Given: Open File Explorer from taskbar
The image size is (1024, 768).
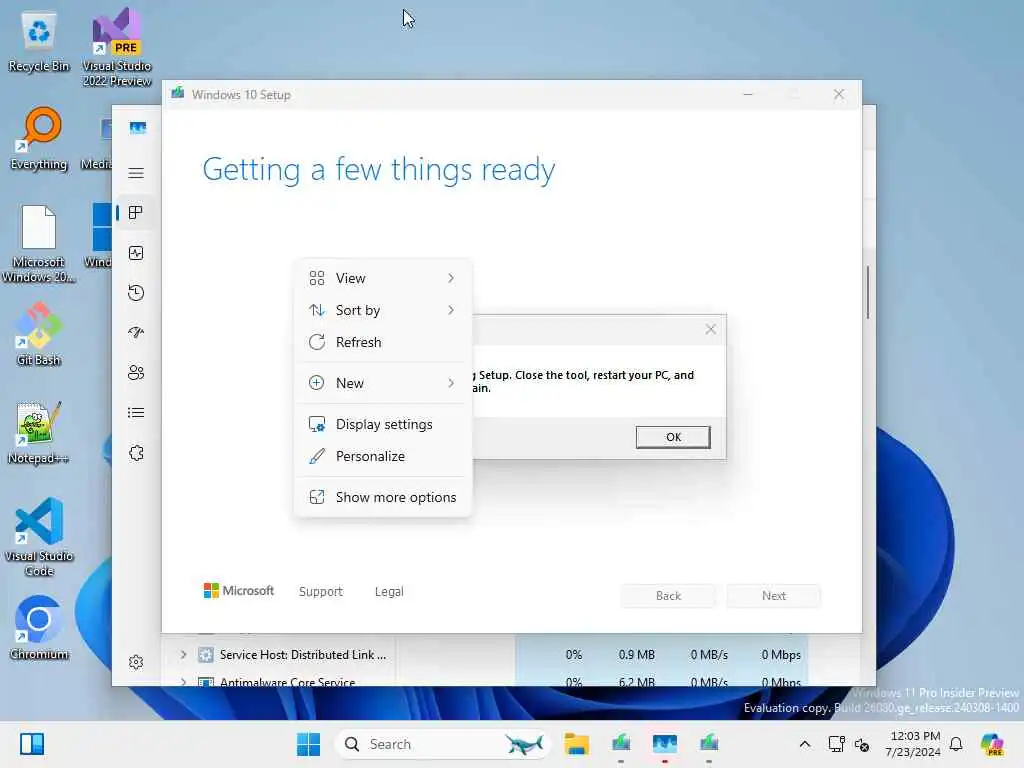Looking at the screenshot, I should pos(577,744).
